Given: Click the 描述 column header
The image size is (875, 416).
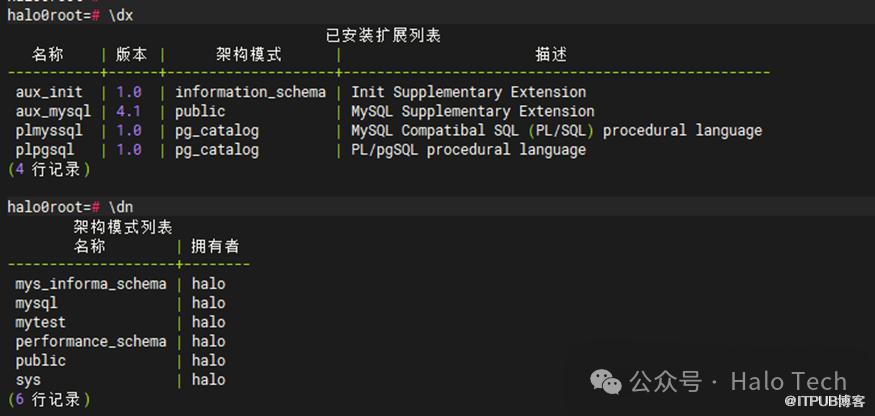Looking at the screenshot, I should (x=551, y=54).
